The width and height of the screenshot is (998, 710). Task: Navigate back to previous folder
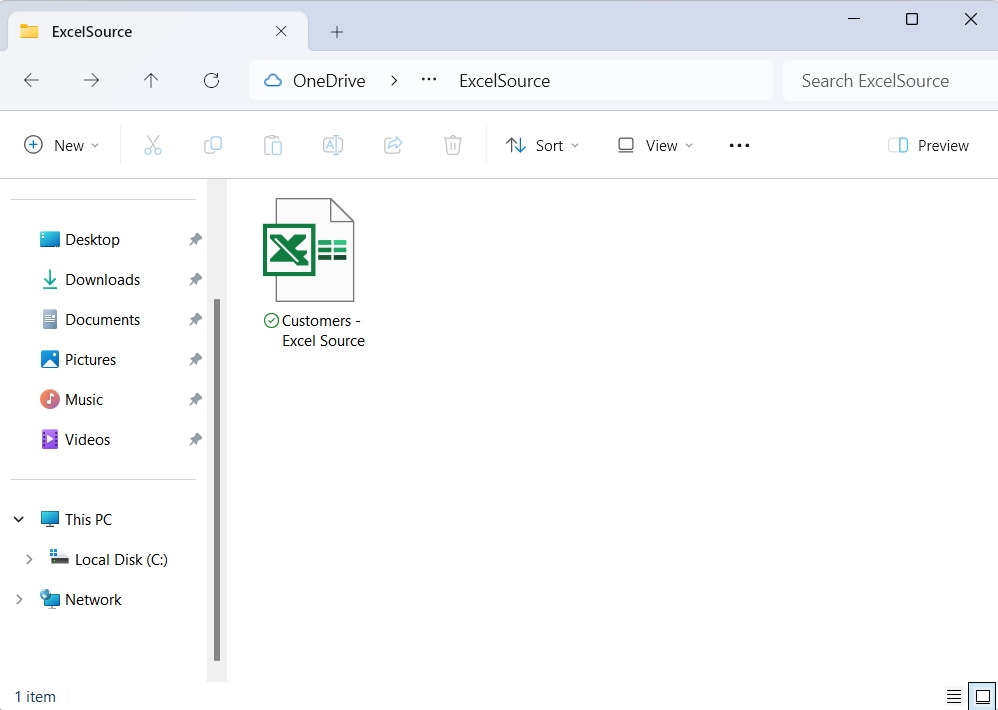(x=31, y=81)
